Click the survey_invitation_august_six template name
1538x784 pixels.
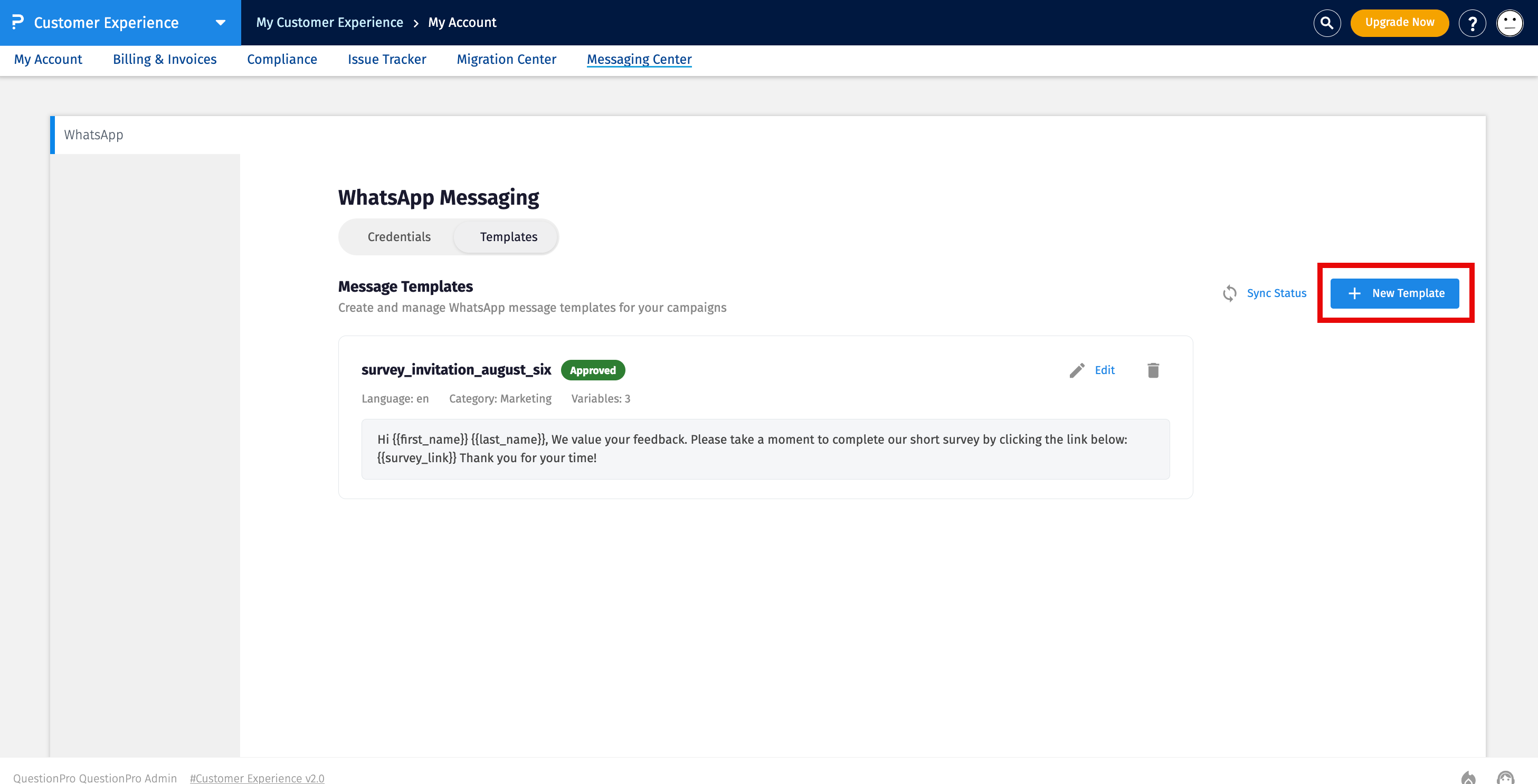click(x=456, y=370)
